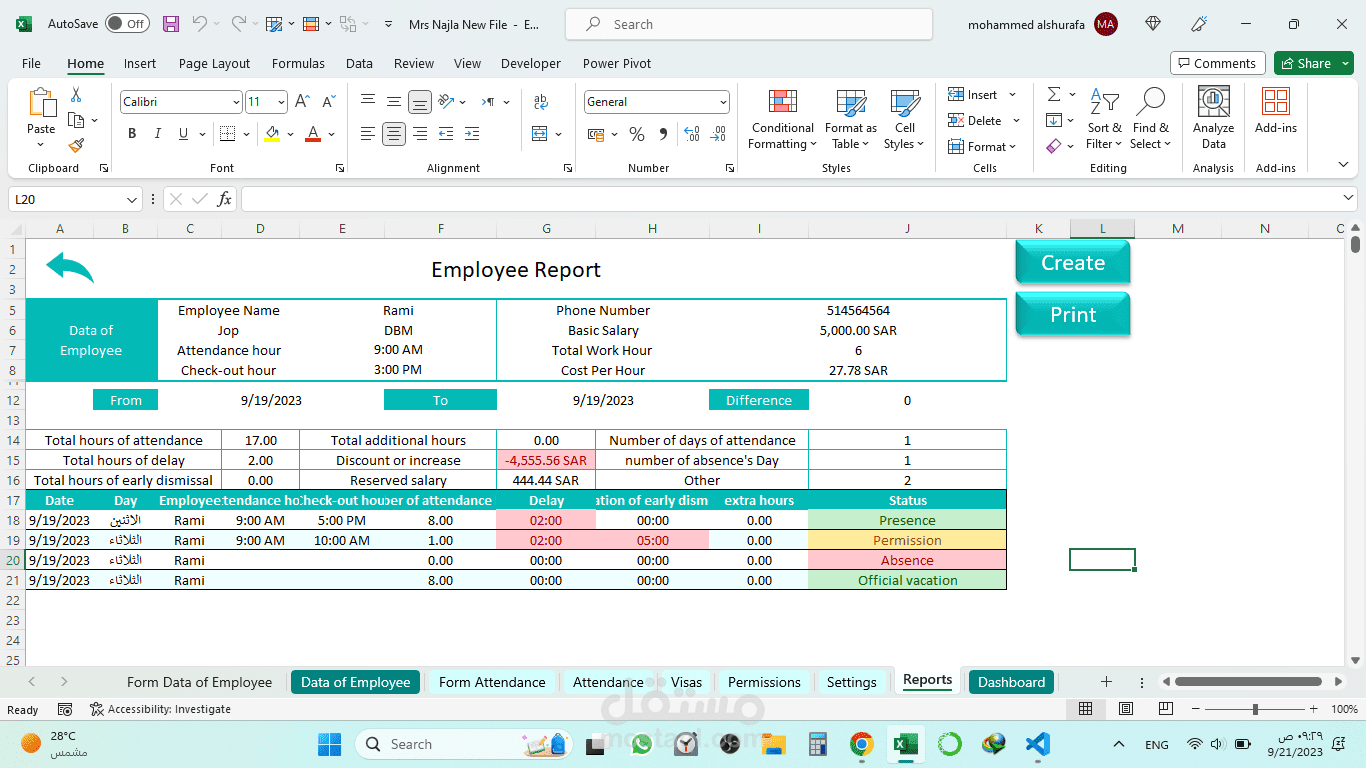
Task: Click the Create button
Action: tap(1072, 263)
